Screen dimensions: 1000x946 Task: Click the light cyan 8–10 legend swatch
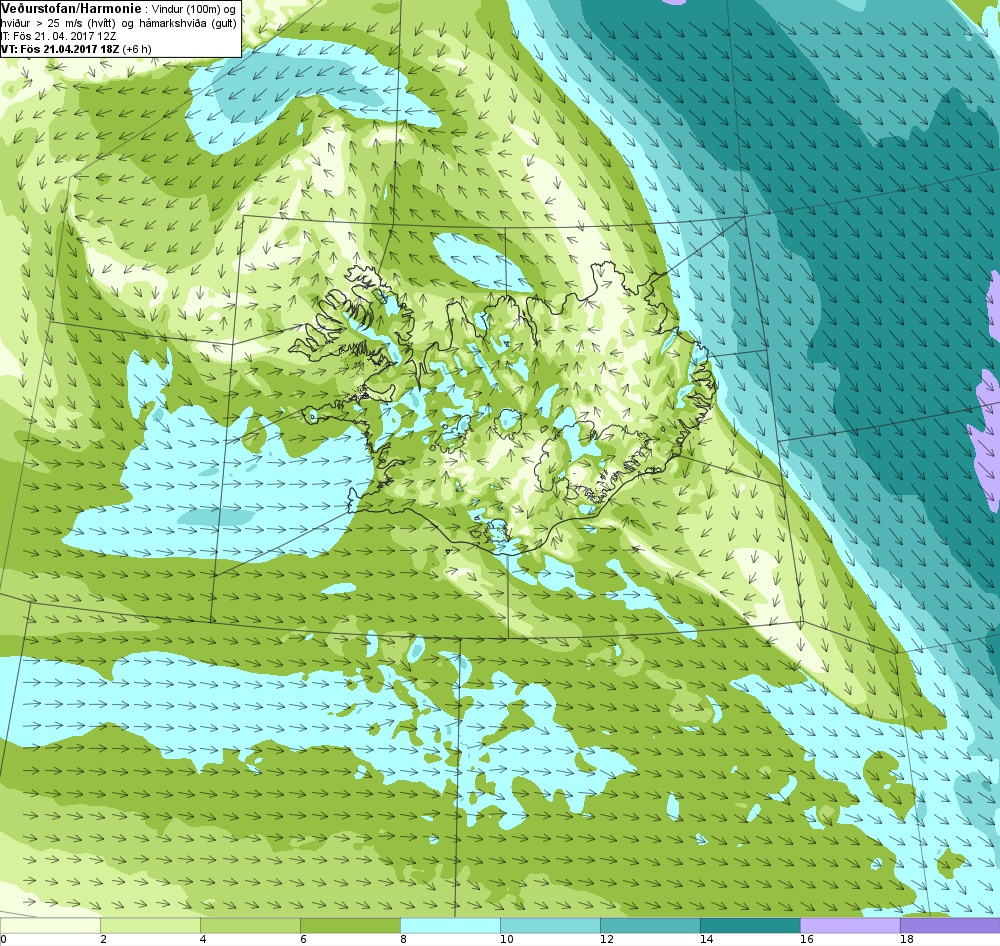450,925
